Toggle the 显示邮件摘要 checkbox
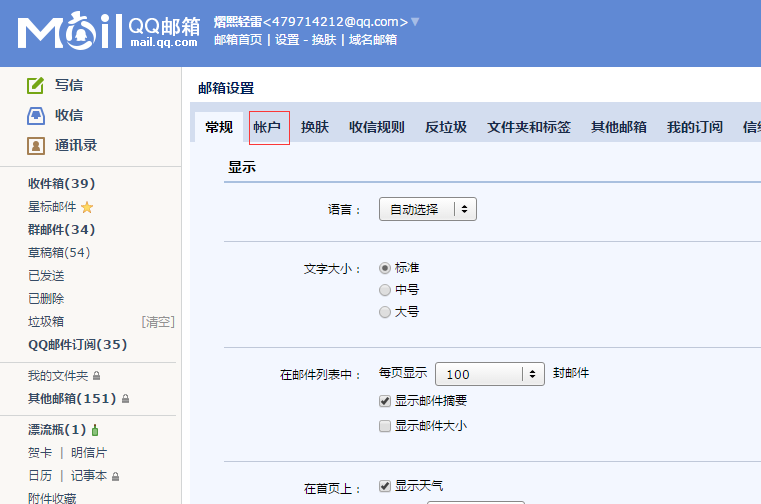 point(385,401)
